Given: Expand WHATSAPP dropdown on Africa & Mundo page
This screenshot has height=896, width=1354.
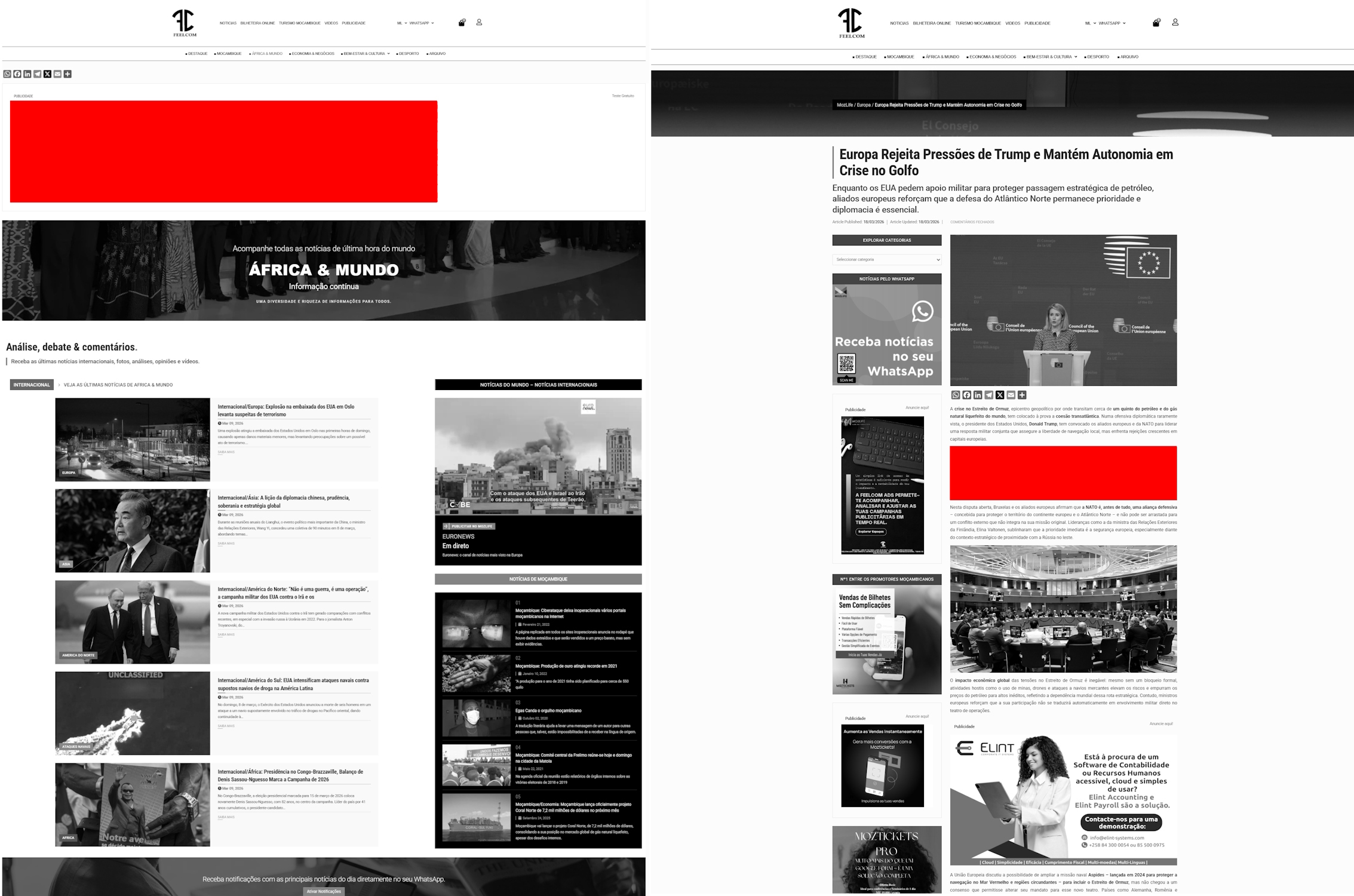Looking at the screenshot, I should (x=421, y=23).
